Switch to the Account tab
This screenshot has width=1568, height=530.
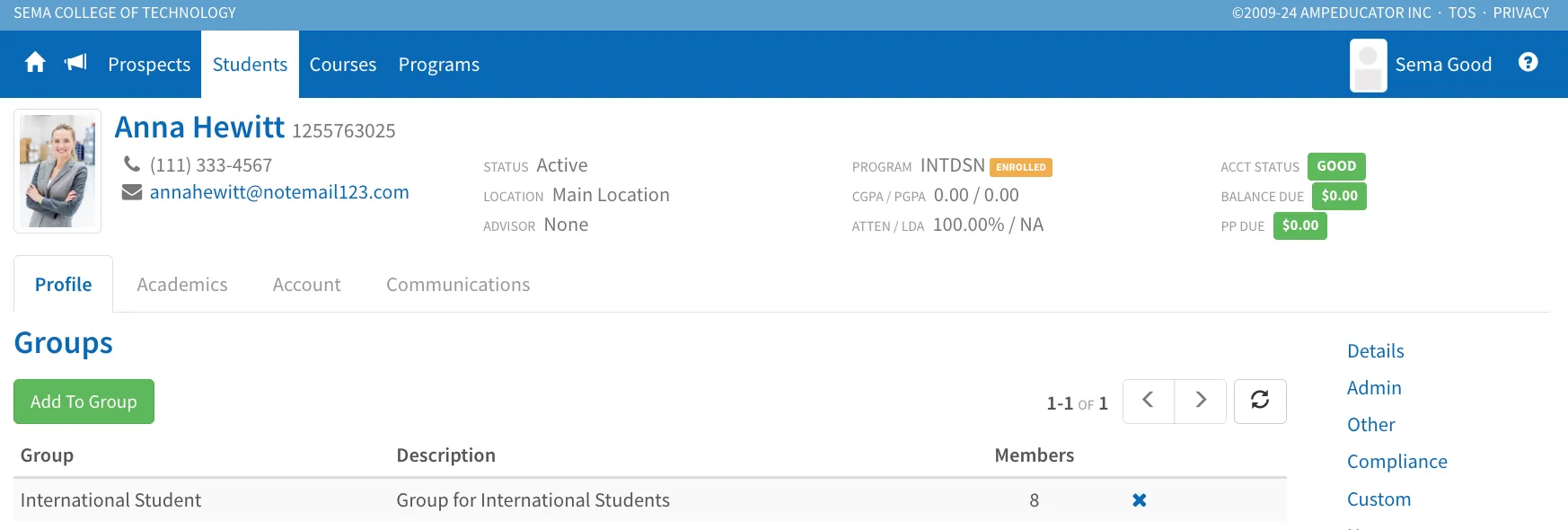point(307,285)
